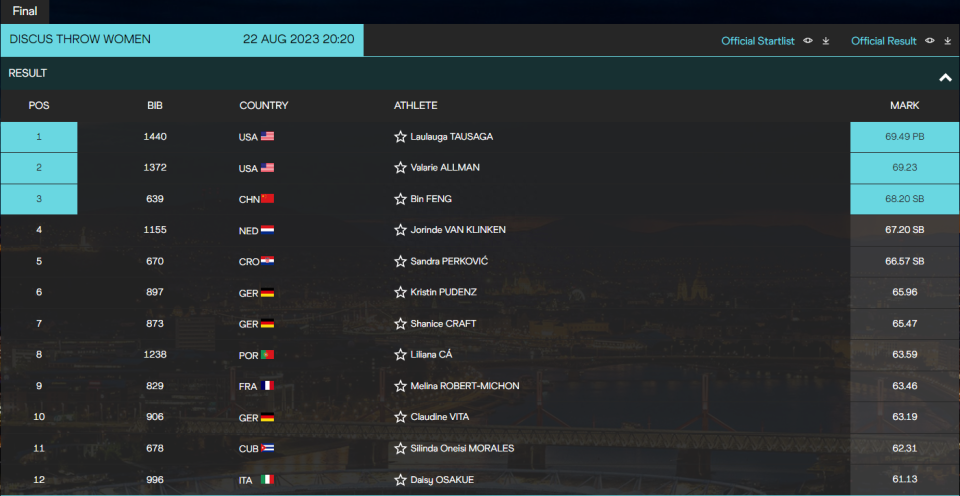Star Sandra Perković's result row

(400, 261)
